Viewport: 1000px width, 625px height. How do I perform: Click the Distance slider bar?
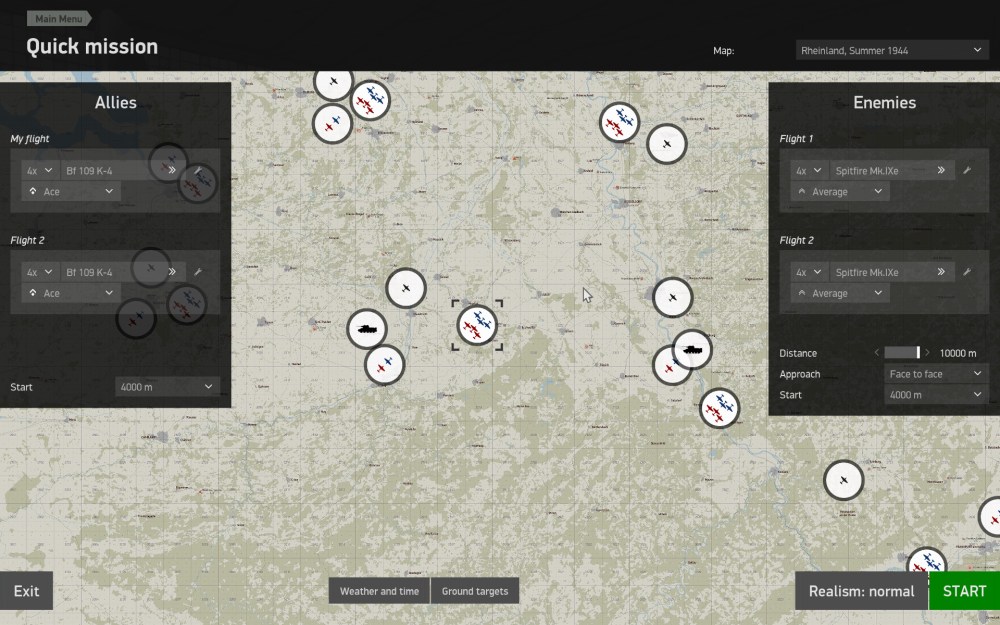tap(902, 353)
